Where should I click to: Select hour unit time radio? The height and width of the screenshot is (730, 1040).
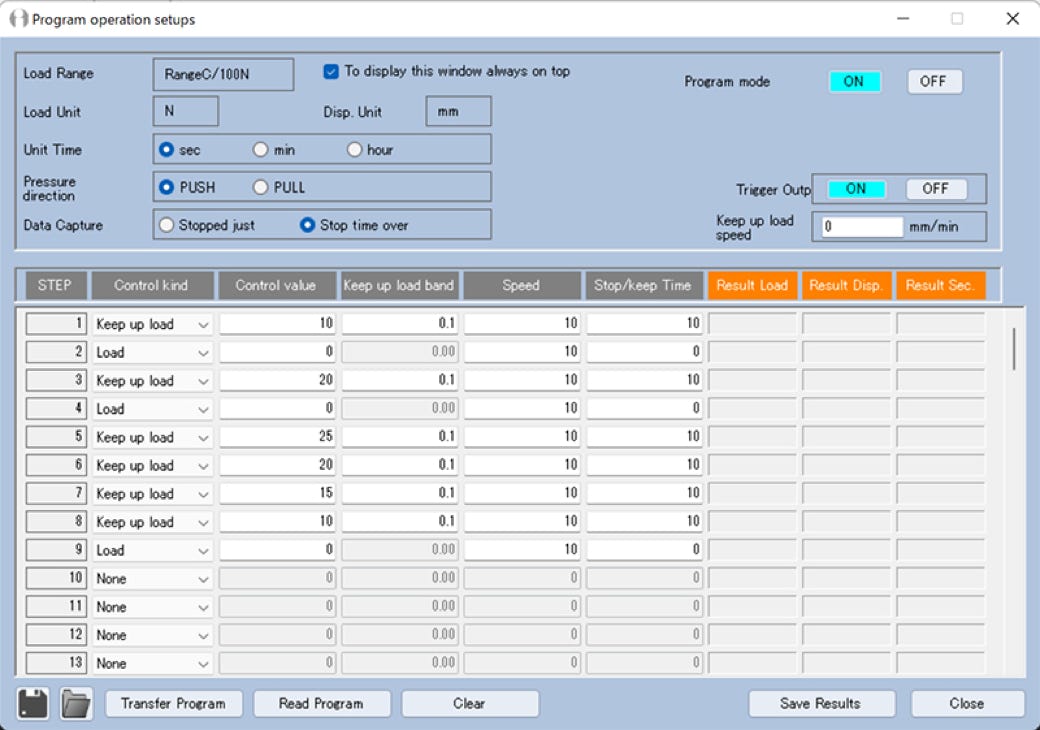pyautogui.click(x=354, y=150)
